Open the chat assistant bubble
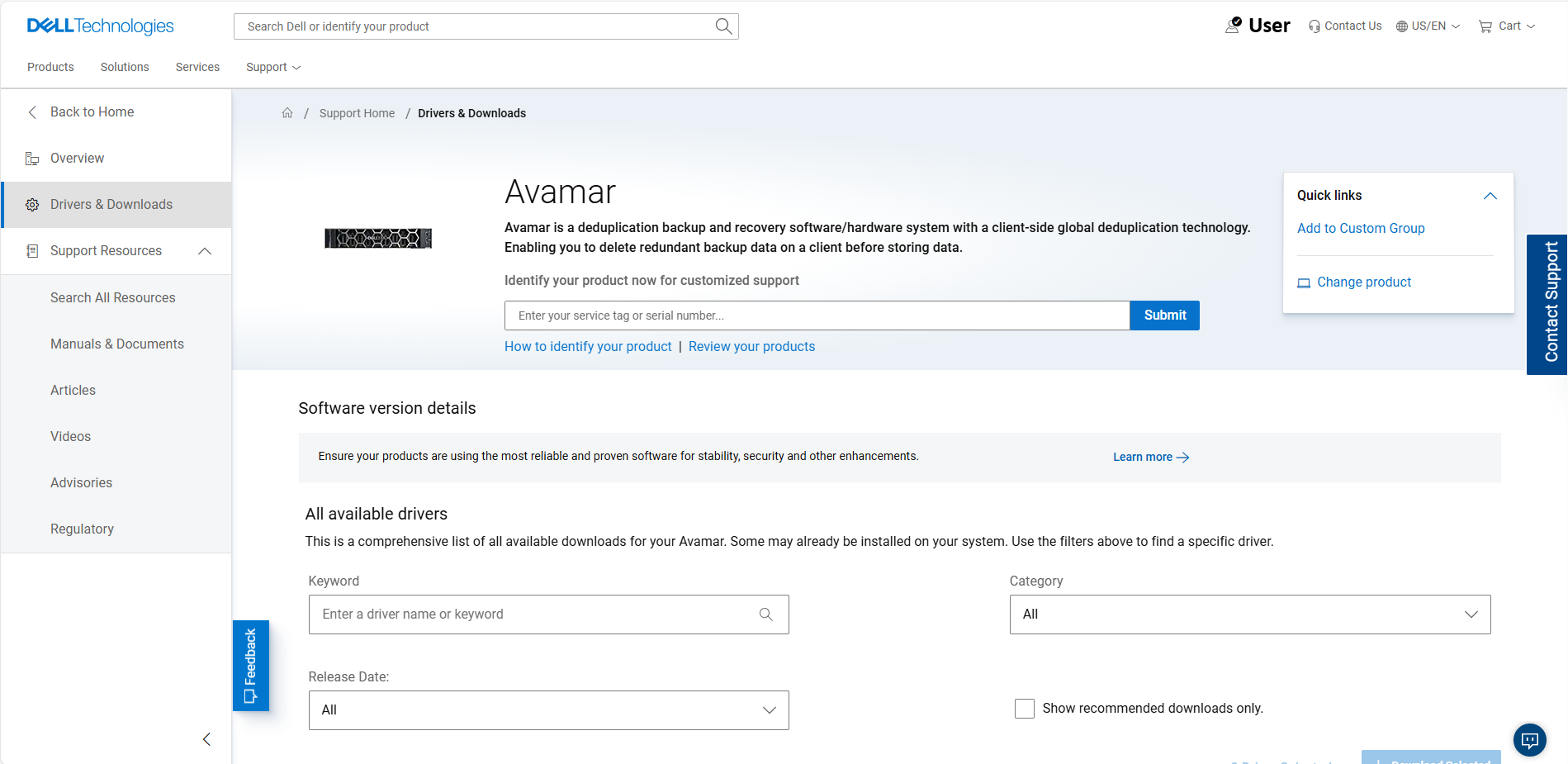This screenshot has width=1568, height=764. (x=1529, y=740)
